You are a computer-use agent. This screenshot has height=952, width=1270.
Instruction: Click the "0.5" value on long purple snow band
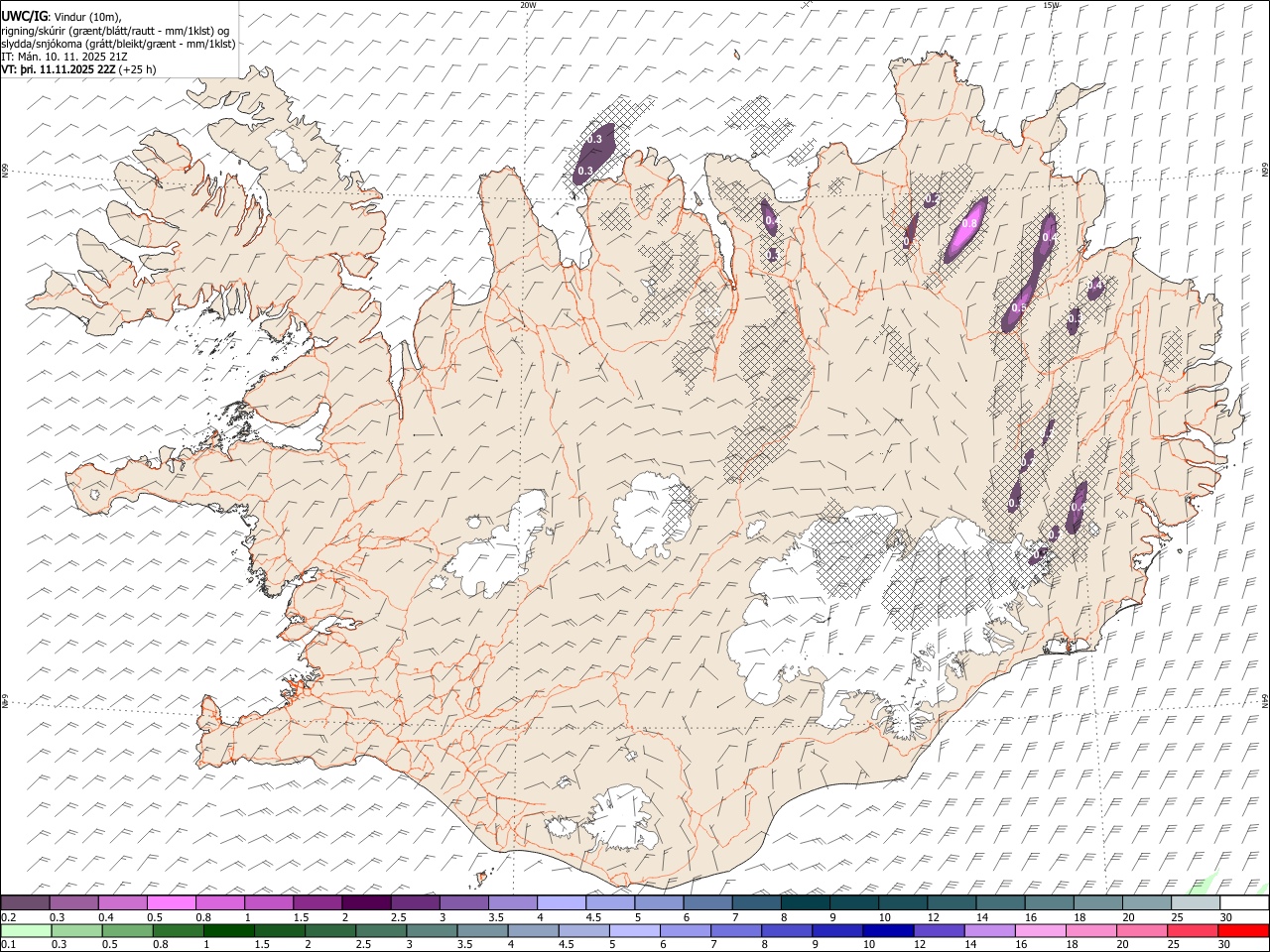click(1018, 308)
